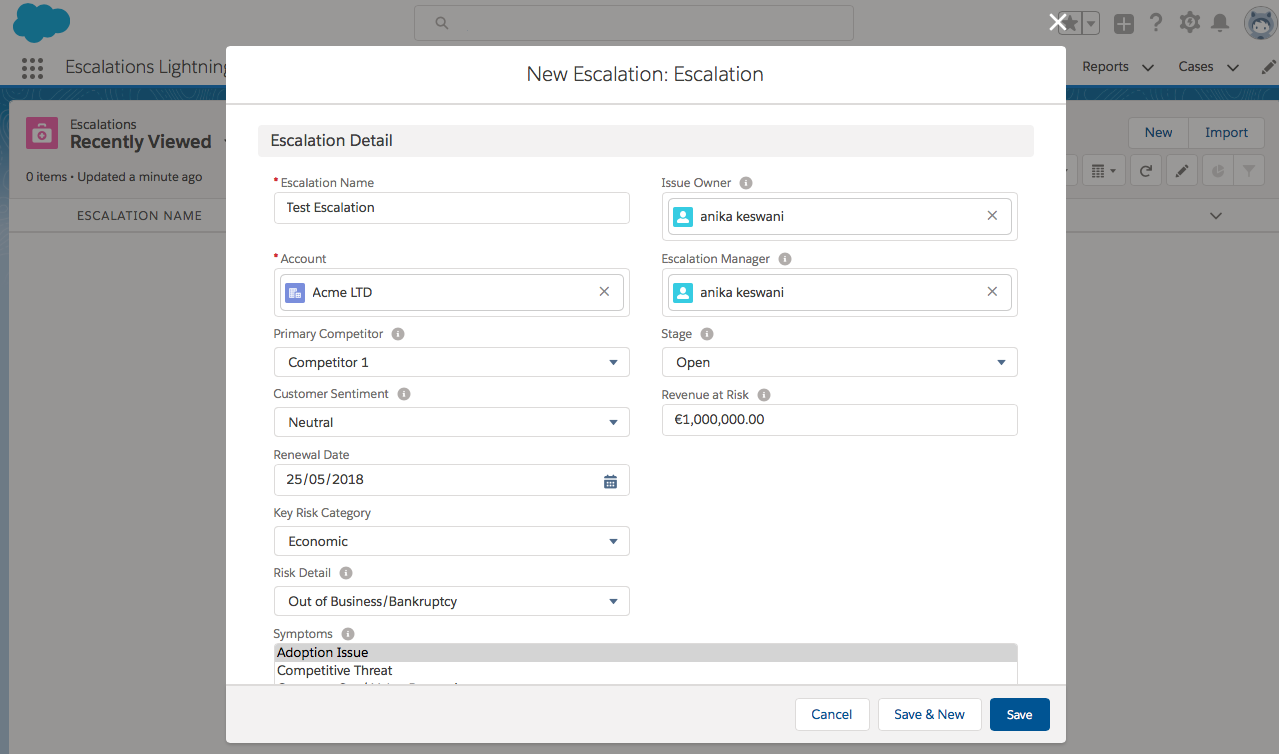The height and width of the screenshot is (754, 1279).
Task: Open the Renewal Date calendar picker
Action: point(610,480)
